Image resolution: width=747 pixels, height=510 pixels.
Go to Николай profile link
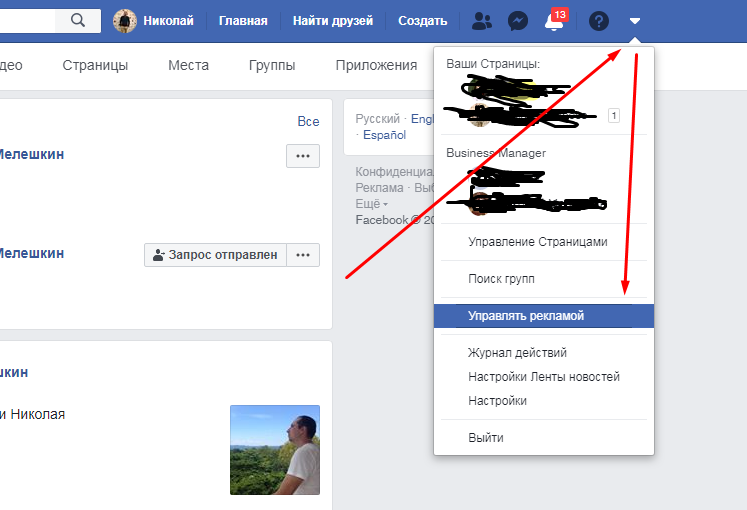click(168, 21)
